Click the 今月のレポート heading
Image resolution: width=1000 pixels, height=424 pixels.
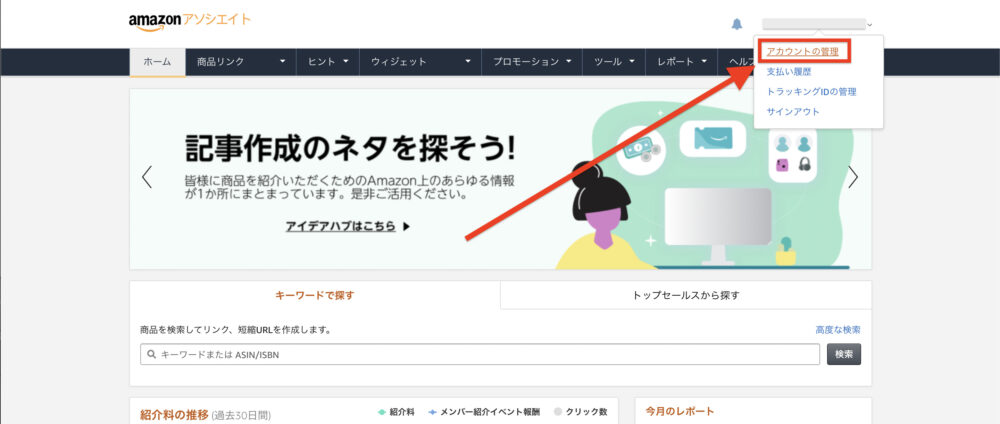point(680,412)
